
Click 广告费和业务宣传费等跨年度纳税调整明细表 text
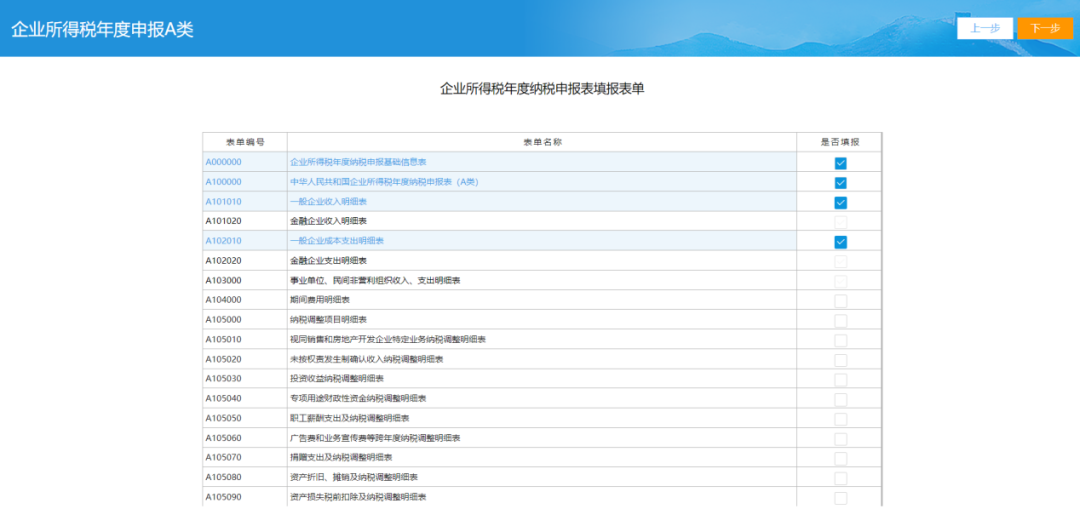pos(375,438)
